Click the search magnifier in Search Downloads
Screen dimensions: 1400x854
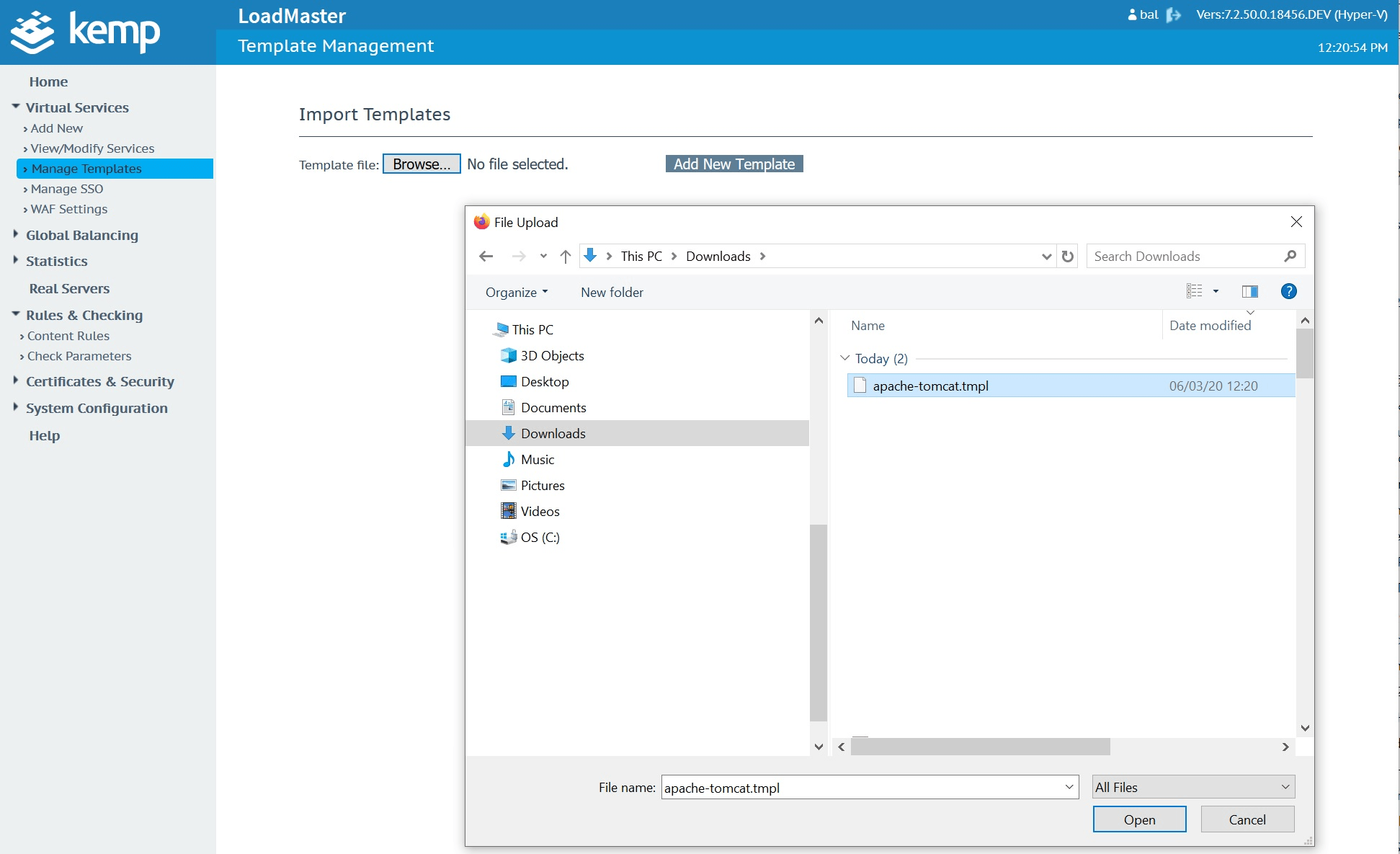pyautogui.click(x=1290, y=257)
